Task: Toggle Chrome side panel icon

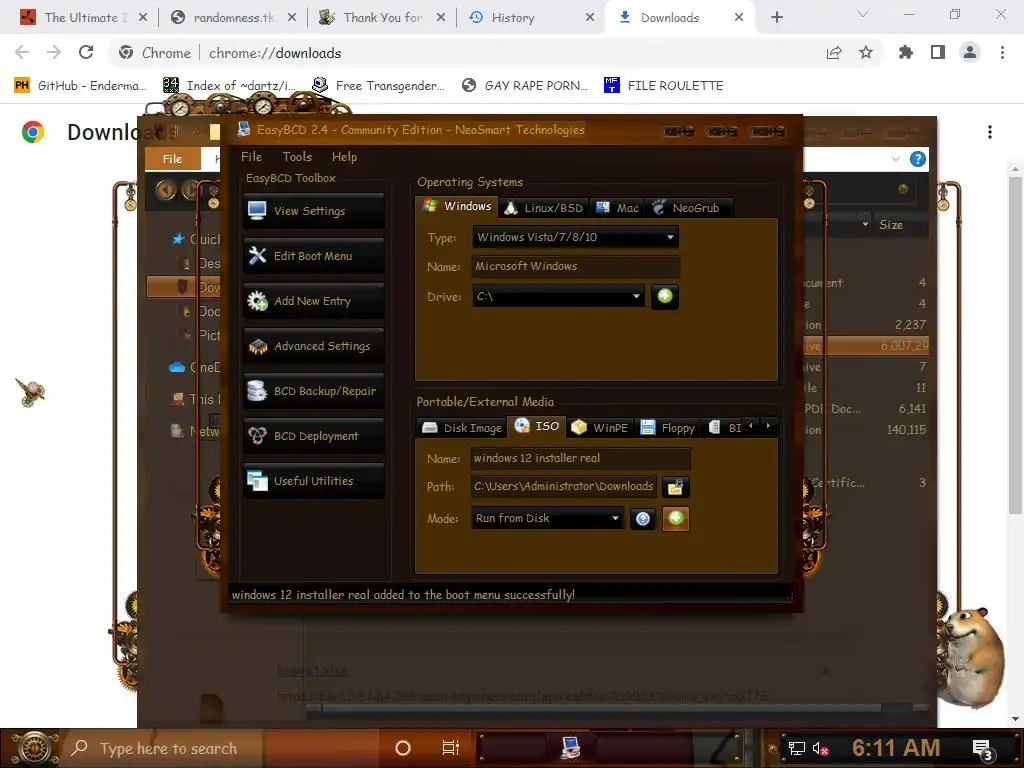Action: tap(938, 52)
